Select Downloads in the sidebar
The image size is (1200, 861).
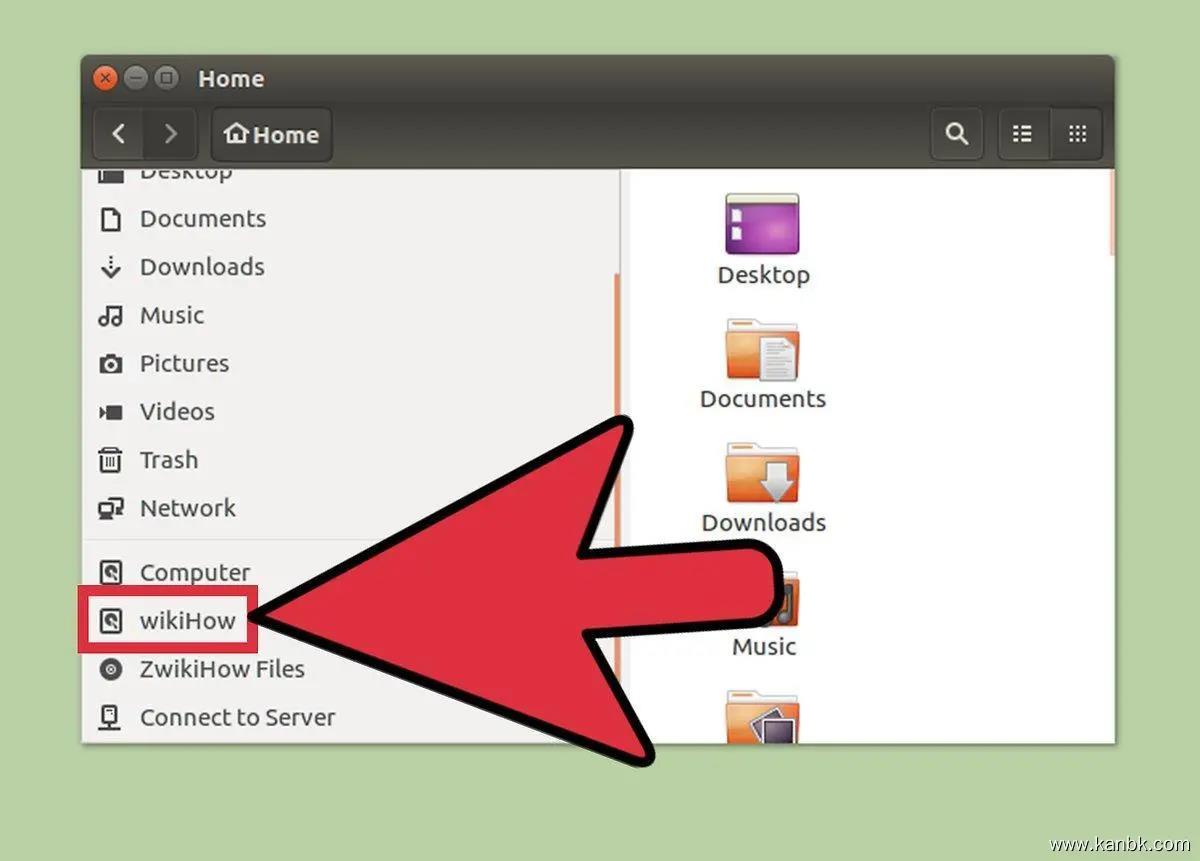(x=201, y=267)
